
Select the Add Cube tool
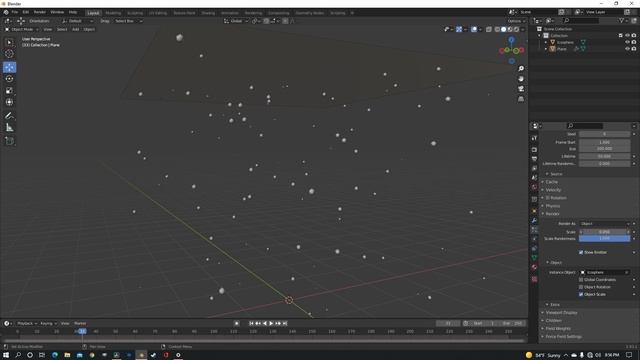pyautogui.click(x=9, y=141)
